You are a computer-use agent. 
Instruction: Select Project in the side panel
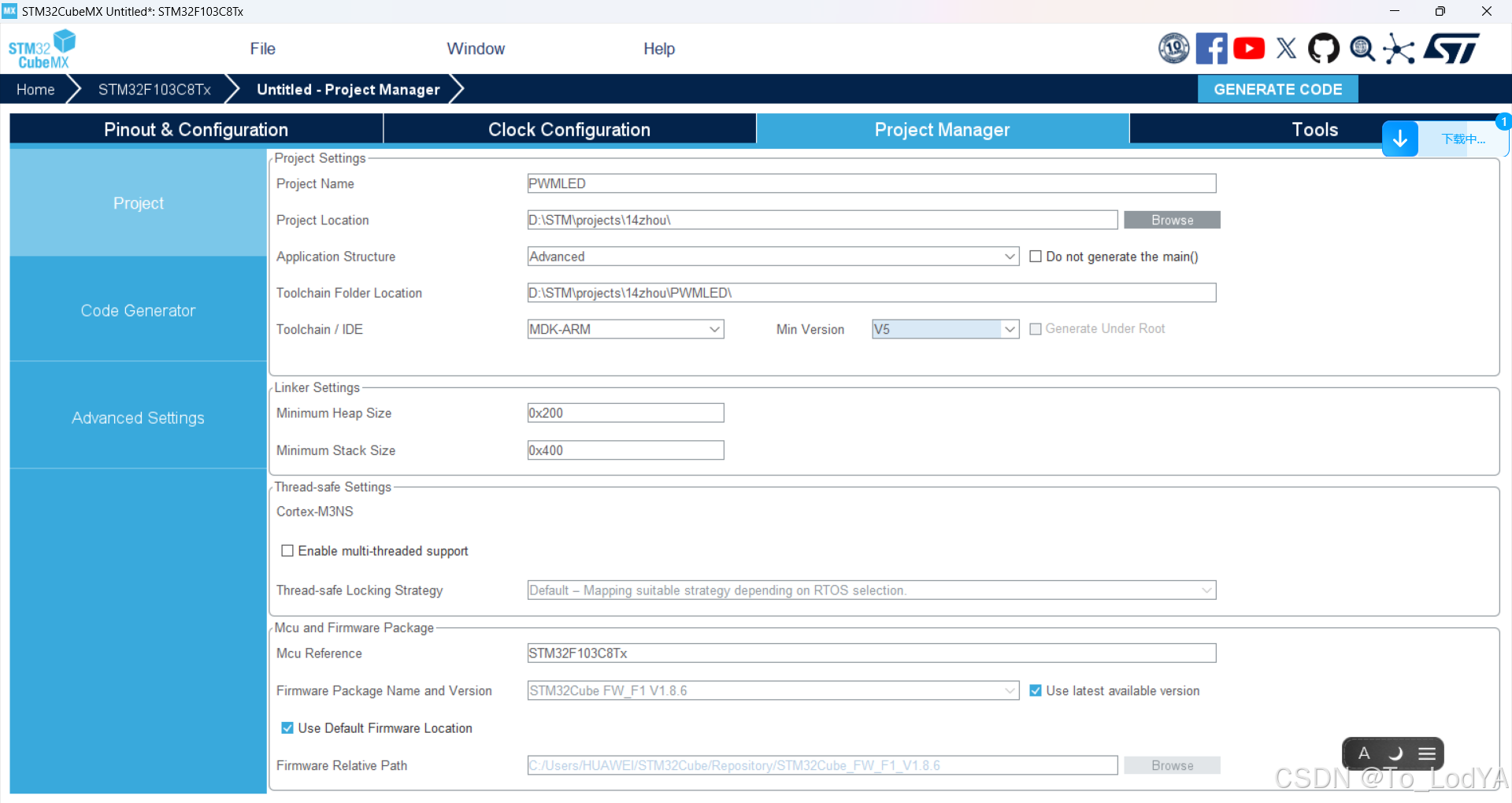pyautogui.click(x=139, y=203)
